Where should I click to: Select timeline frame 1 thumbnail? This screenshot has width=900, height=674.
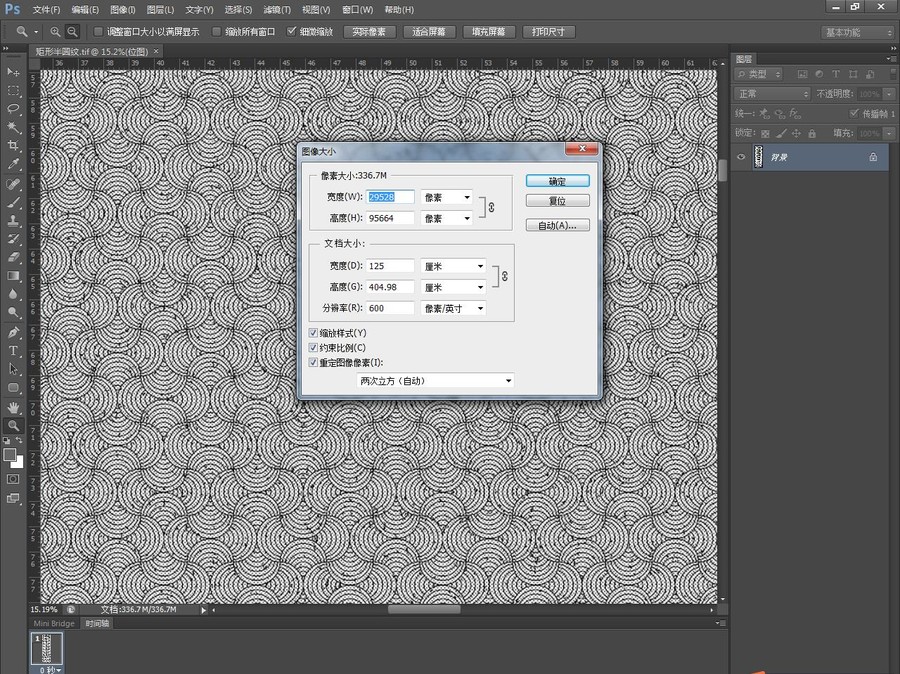46,648
